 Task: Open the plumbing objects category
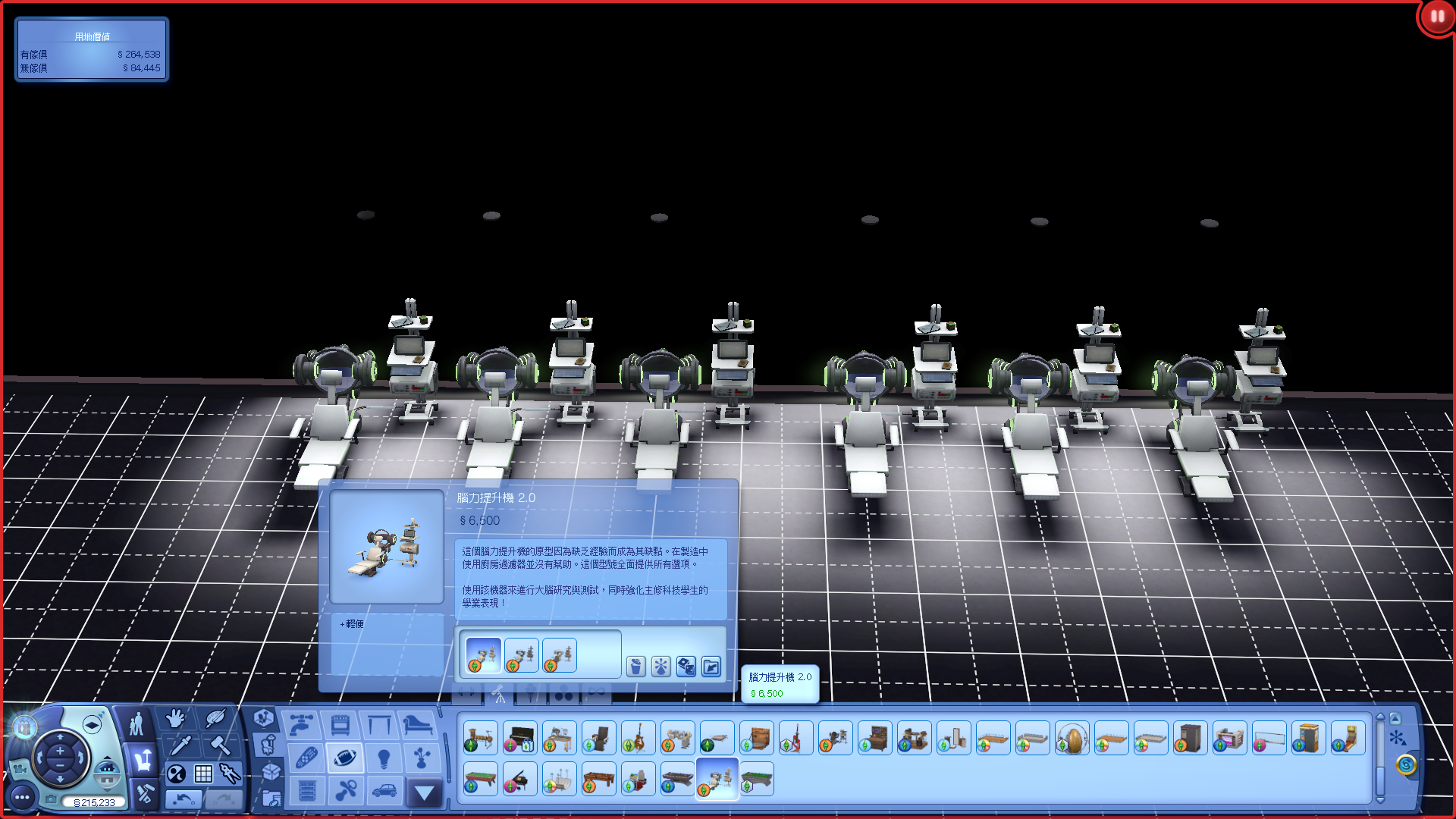tap(301, 726)
